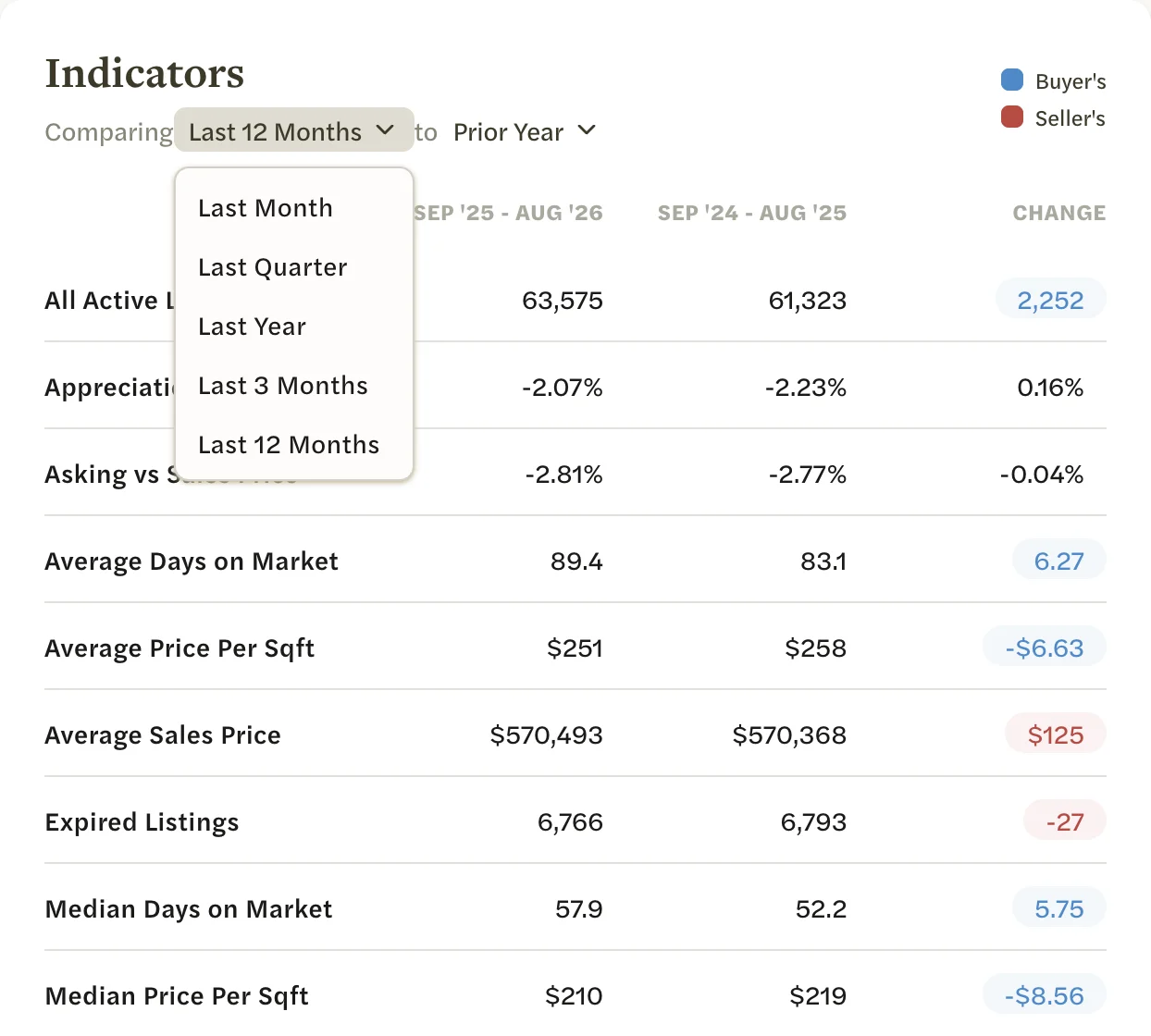Click the $570,368 average sales price
The height and width of the screenshot is (1036, 1151).
tap(790, 735)
